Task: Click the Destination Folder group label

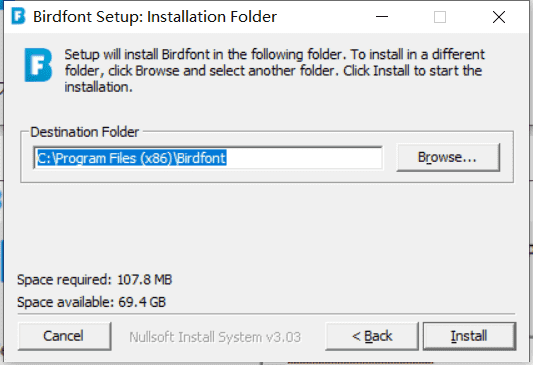Action: pos(85,132)
